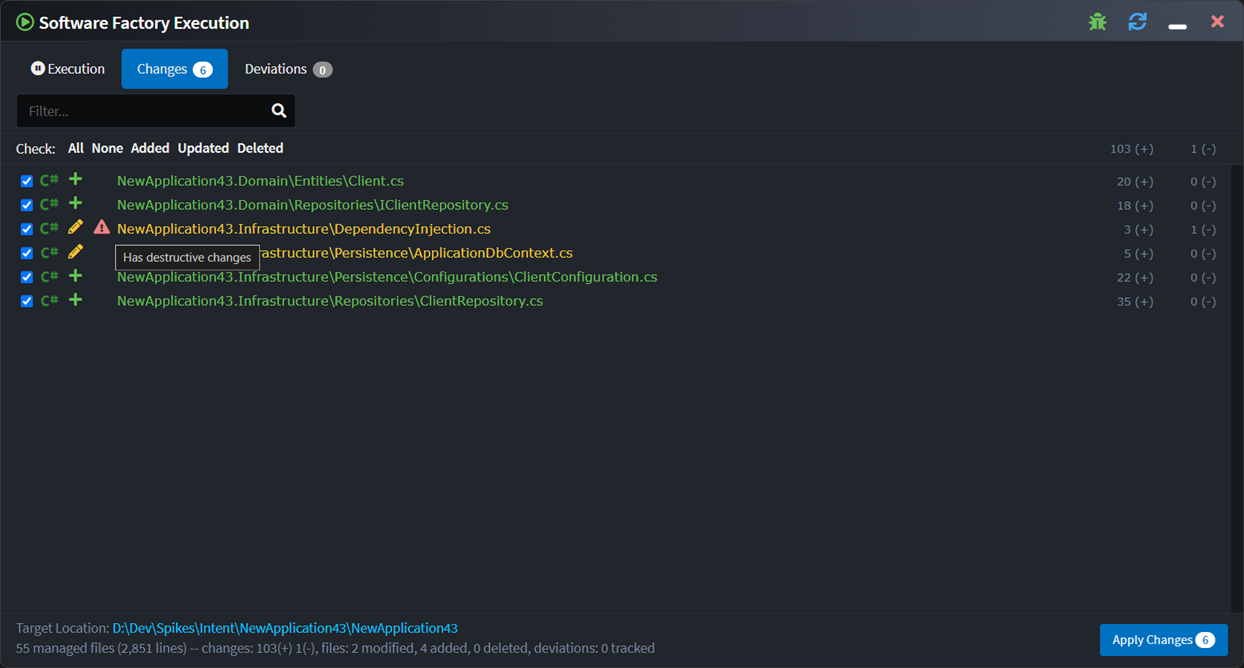1244x668 pixels.
Task: Open the Deviations tab
Action: 287,69
